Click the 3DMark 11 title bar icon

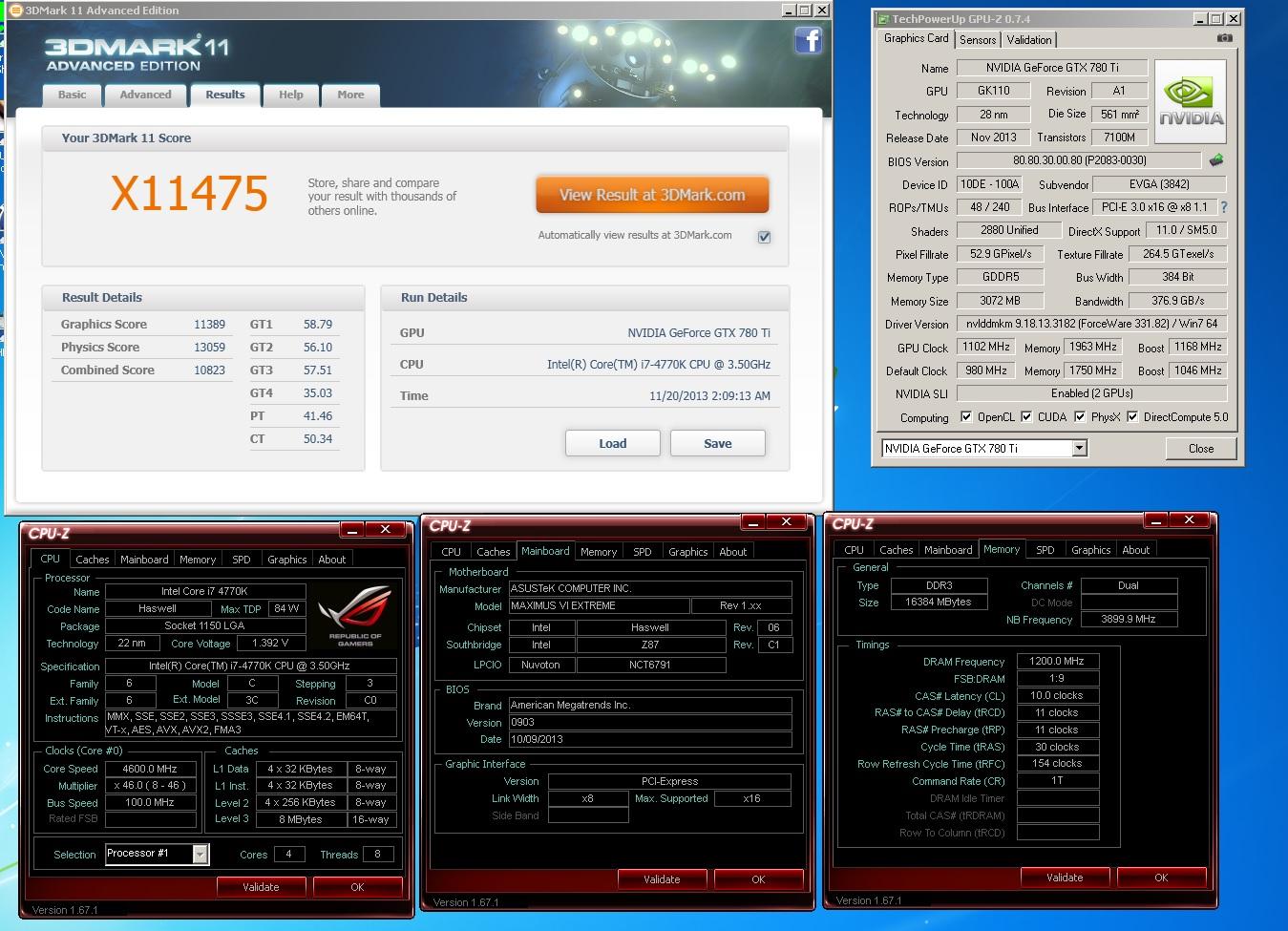point(14,11)
